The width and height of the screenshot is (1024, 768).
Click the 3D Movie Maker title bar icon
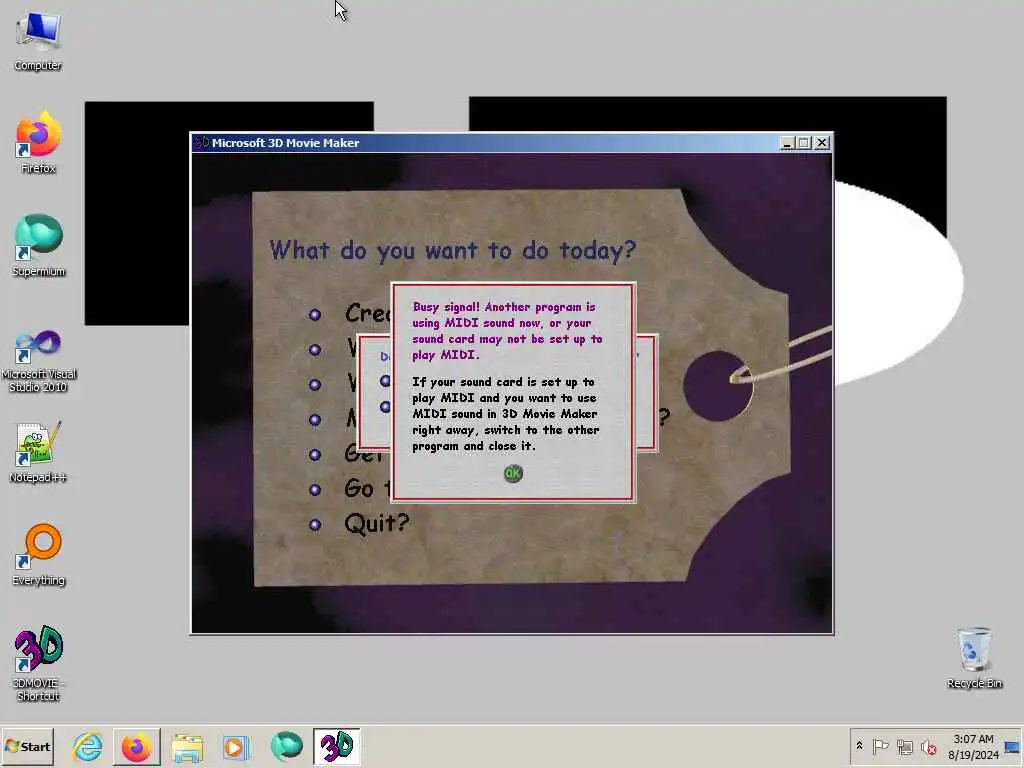coord(202,142)
